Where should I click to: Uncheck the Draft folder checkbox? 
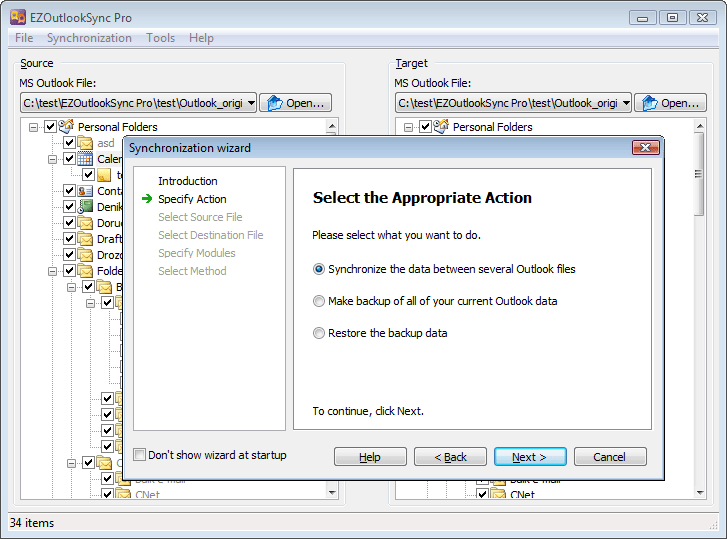(x=69, y=239)
